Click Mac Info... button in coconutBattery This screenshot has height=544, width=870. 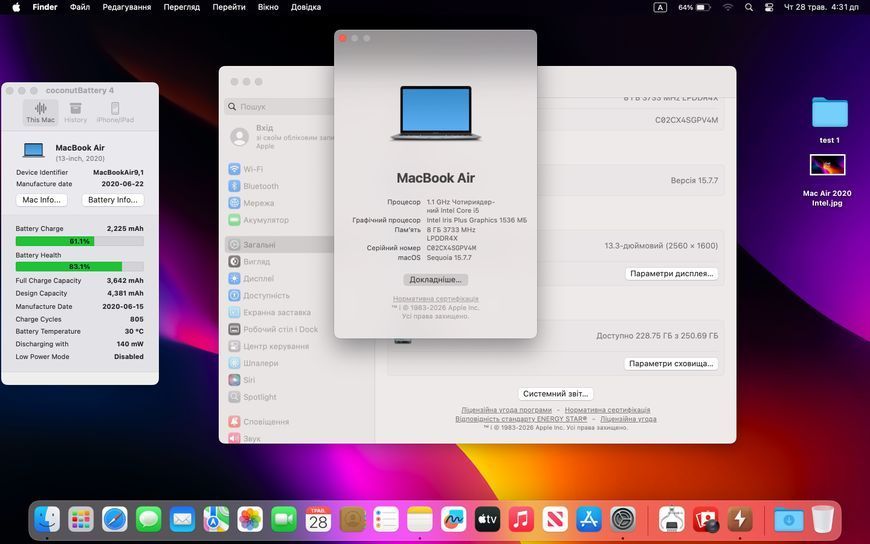42,200
